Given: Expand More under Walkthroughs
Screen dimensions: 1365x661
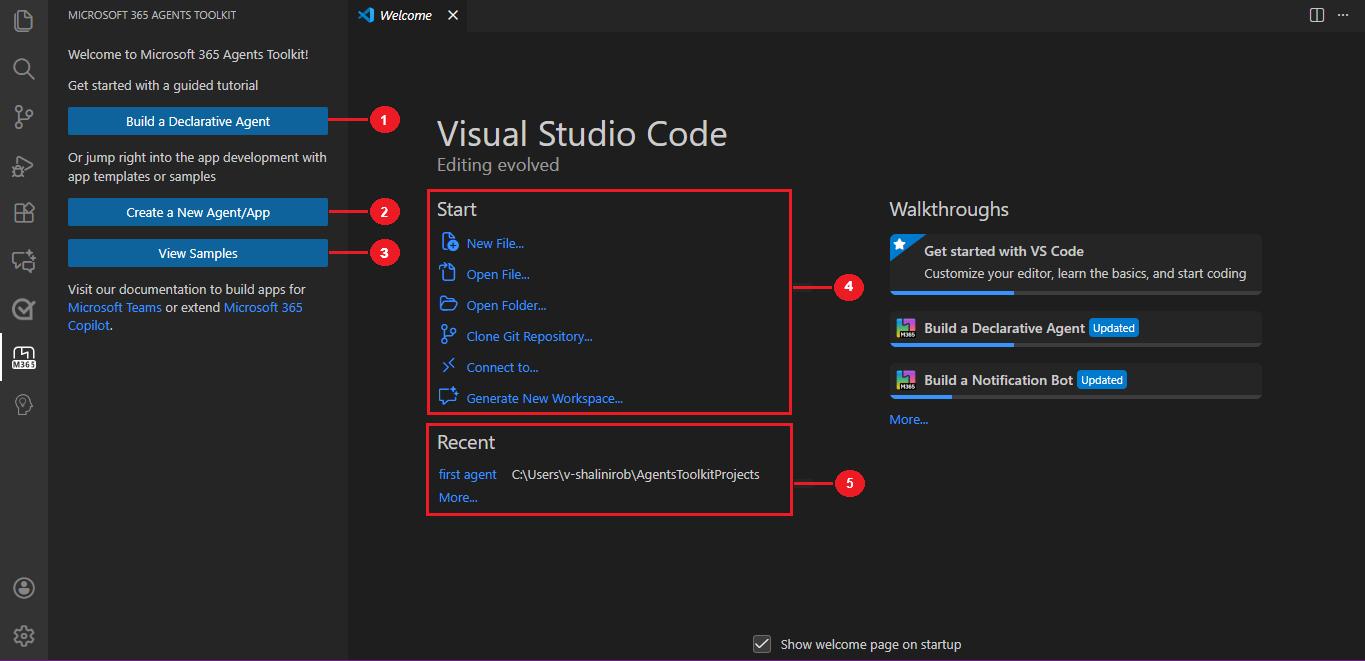Looking at the screenshot, I should click(909, 420).
